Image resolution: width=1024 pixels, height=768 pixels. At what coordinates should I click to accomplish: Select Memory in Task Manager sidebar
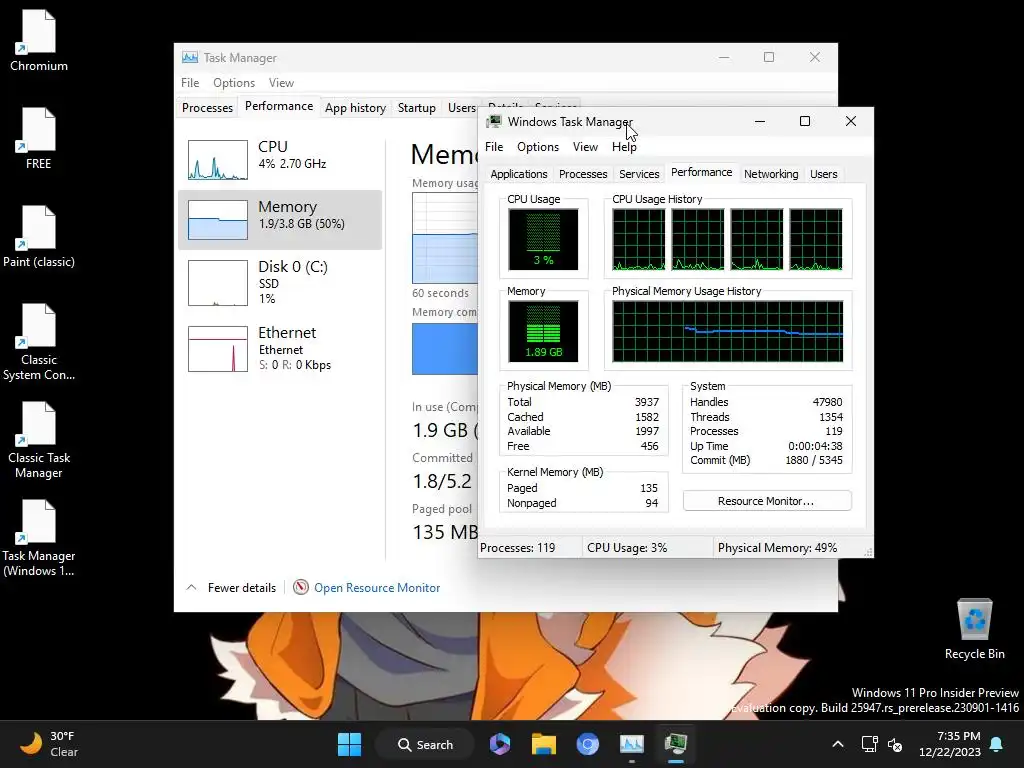280,219
